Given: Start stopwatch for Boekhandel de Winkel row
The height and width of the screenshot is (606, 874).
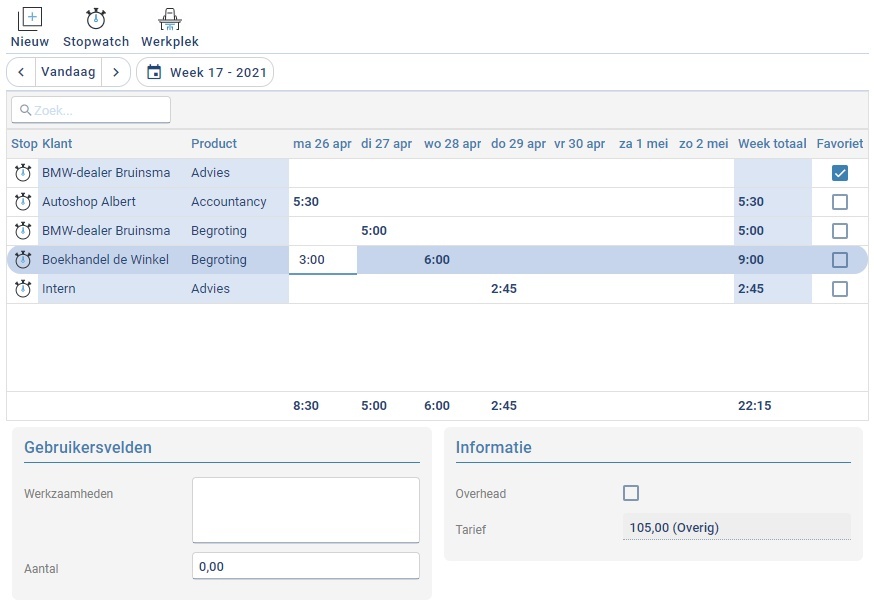Looking at the screenshot, I should [x=23, y=260].
